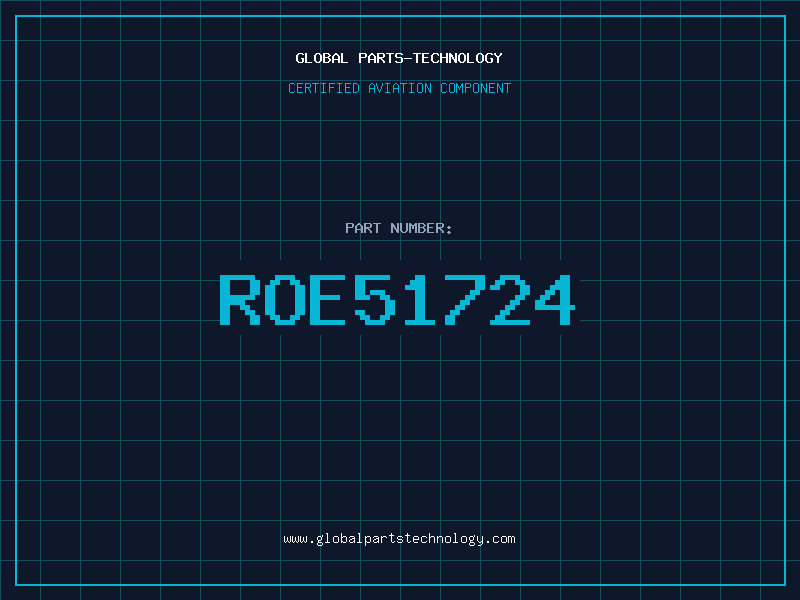Screen dimensions: 800x600
Task: Click the GLOBAL PARTS-TECHNOLOGY heading
Action: (399, 58)
